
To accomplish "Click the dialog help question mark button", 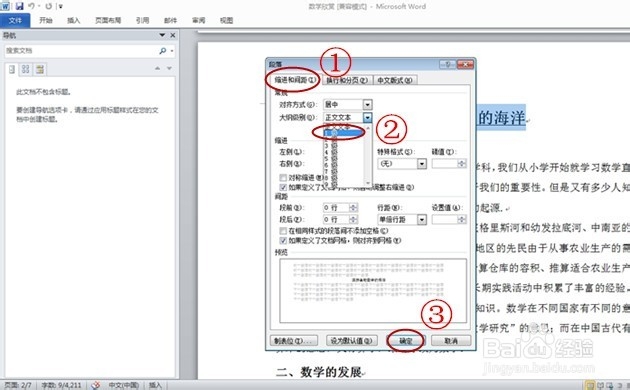I will pyautogui.click(x=448, y=64).
